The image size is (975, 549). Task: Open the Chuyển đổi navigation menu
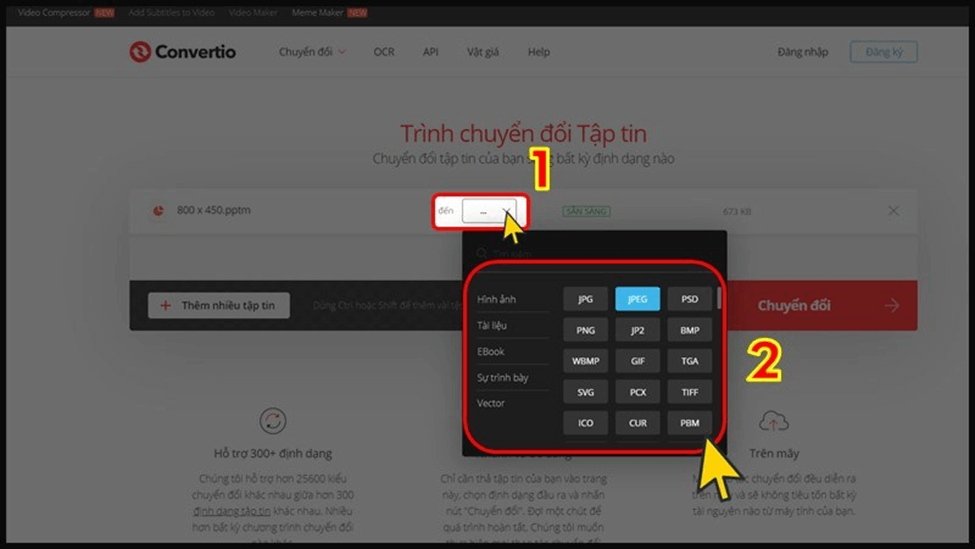pos(312,52)
